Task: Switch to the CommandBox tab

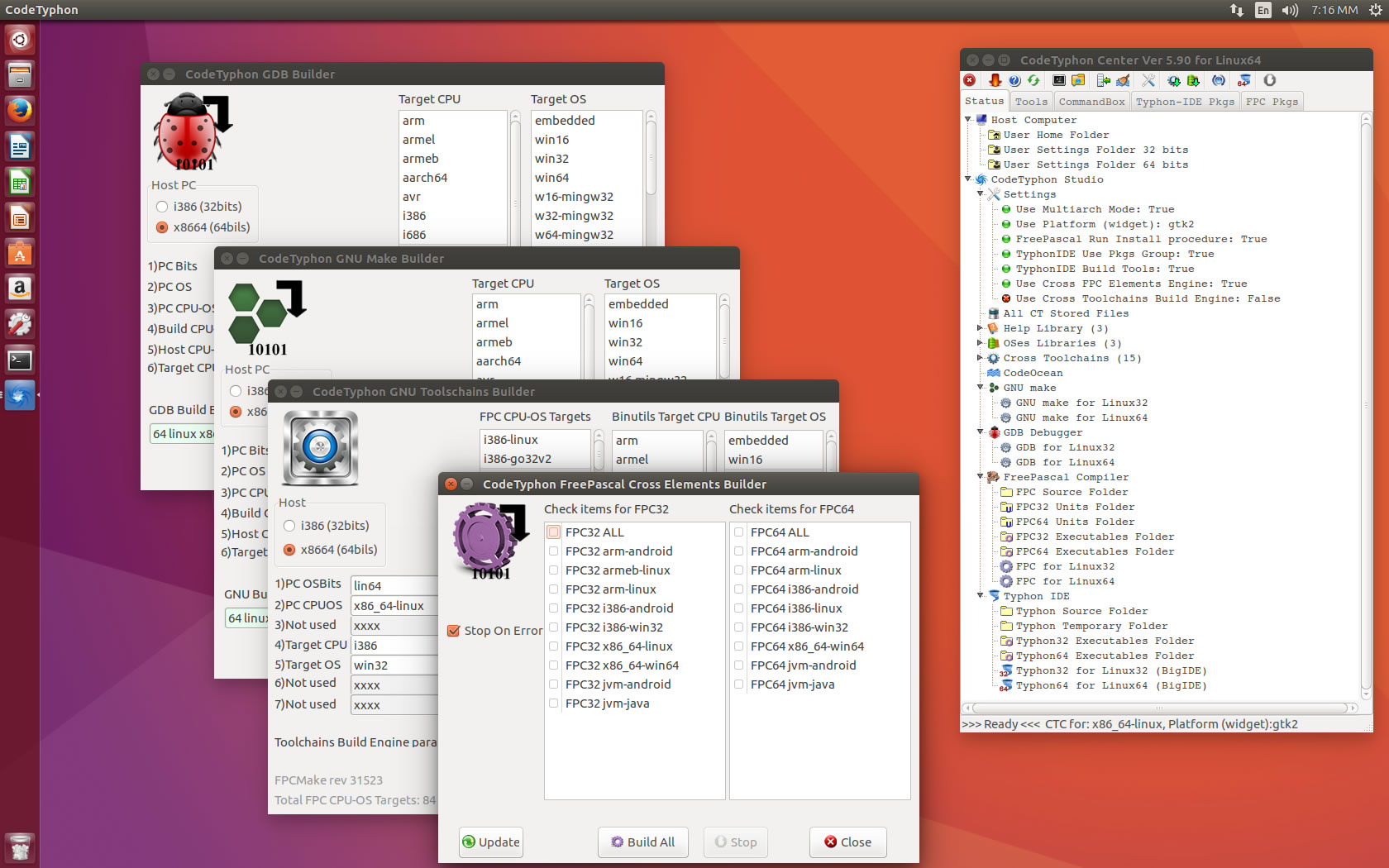Action: tap(1091, 102)
